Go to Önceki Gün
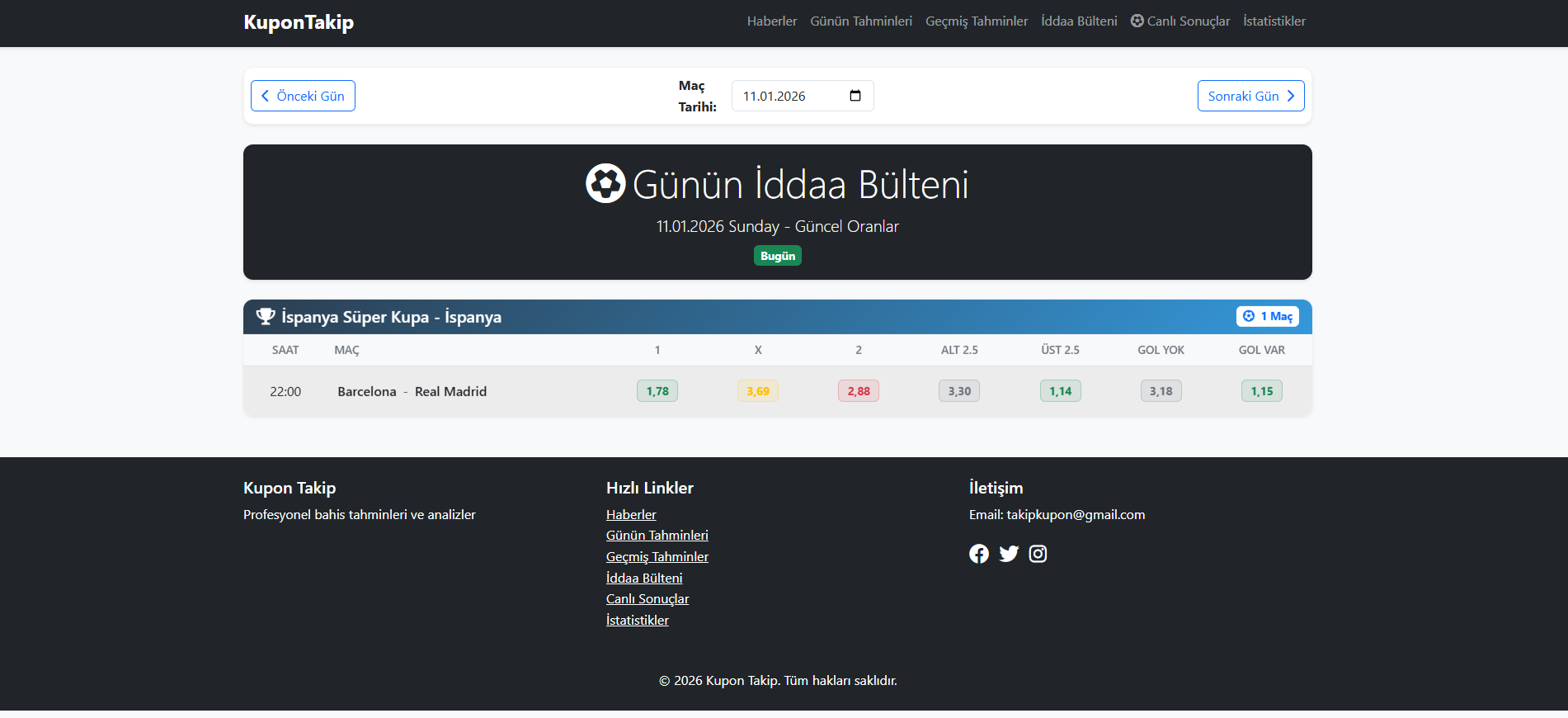This screenshot has width=1568, height=718. pos(303,96)
